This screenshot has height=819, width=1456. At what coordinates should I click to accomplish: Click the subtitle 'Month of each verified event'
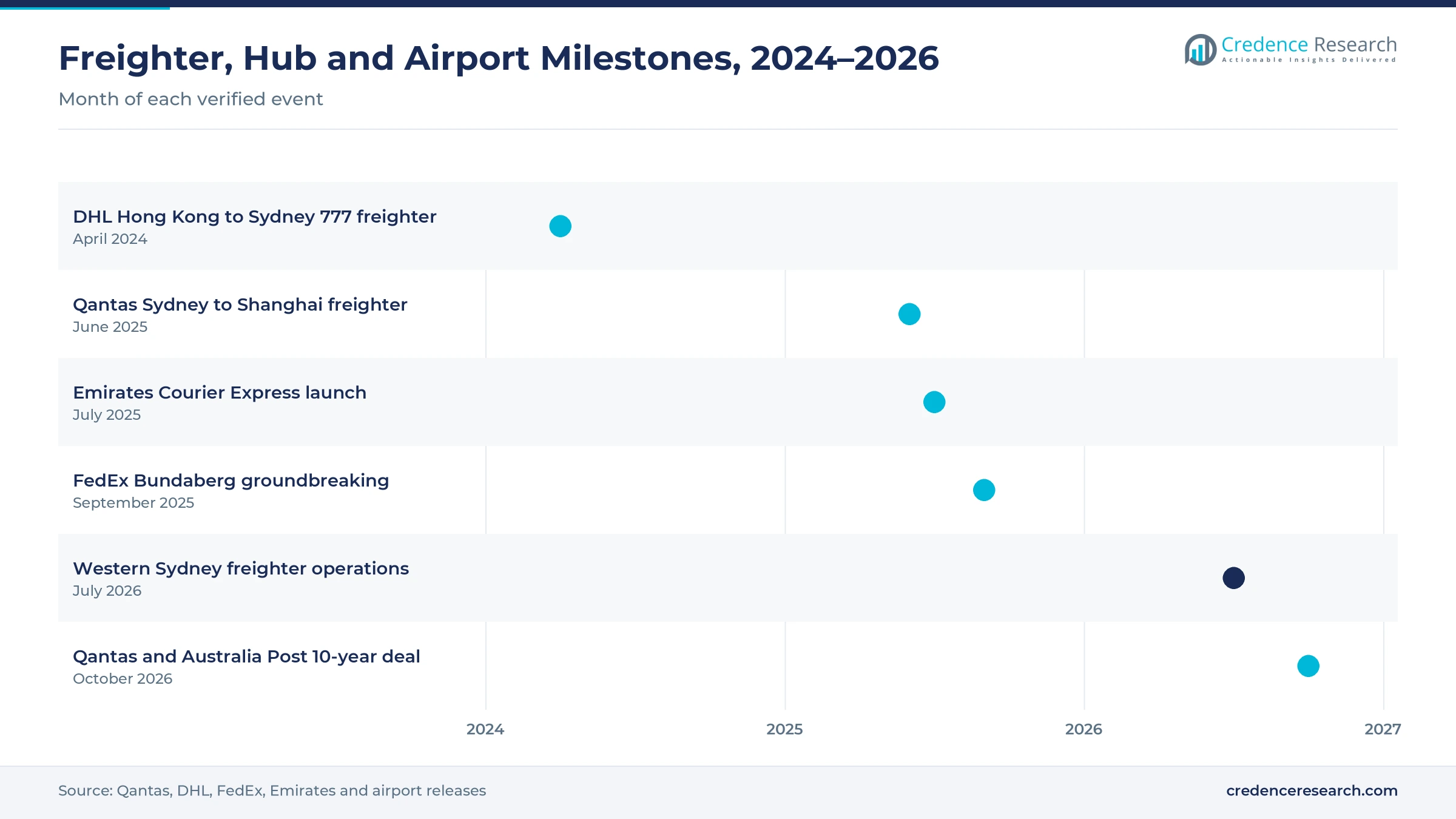pos(190,99)
